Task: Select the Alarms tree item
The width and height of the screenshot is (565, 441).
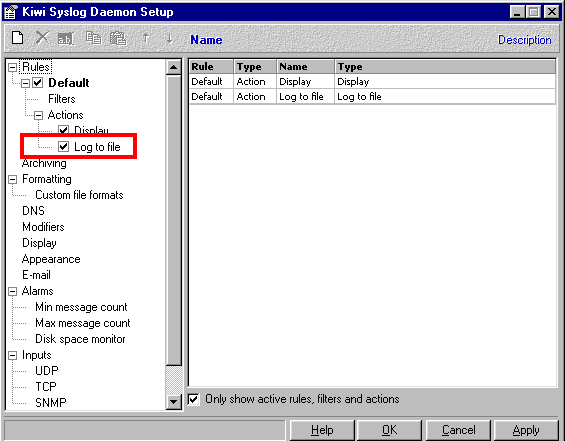Action: 37,291
